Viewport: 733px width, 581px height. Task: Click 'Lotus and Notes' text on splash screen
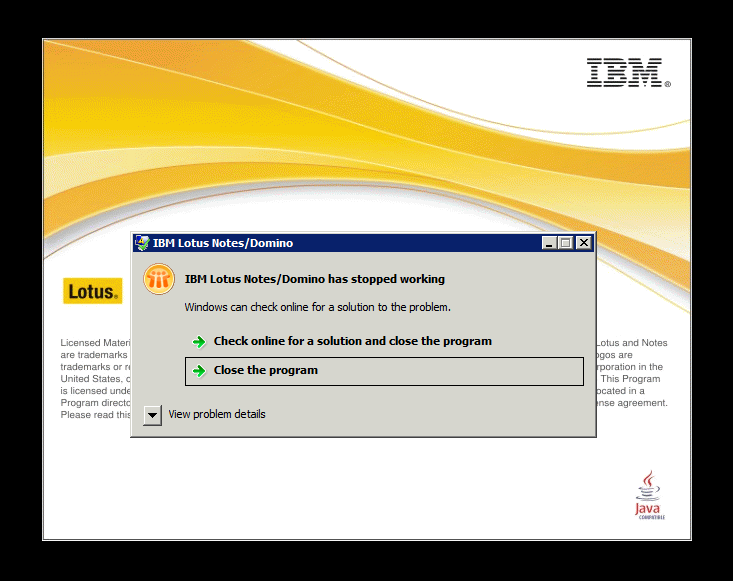click(x=632, y=343)
